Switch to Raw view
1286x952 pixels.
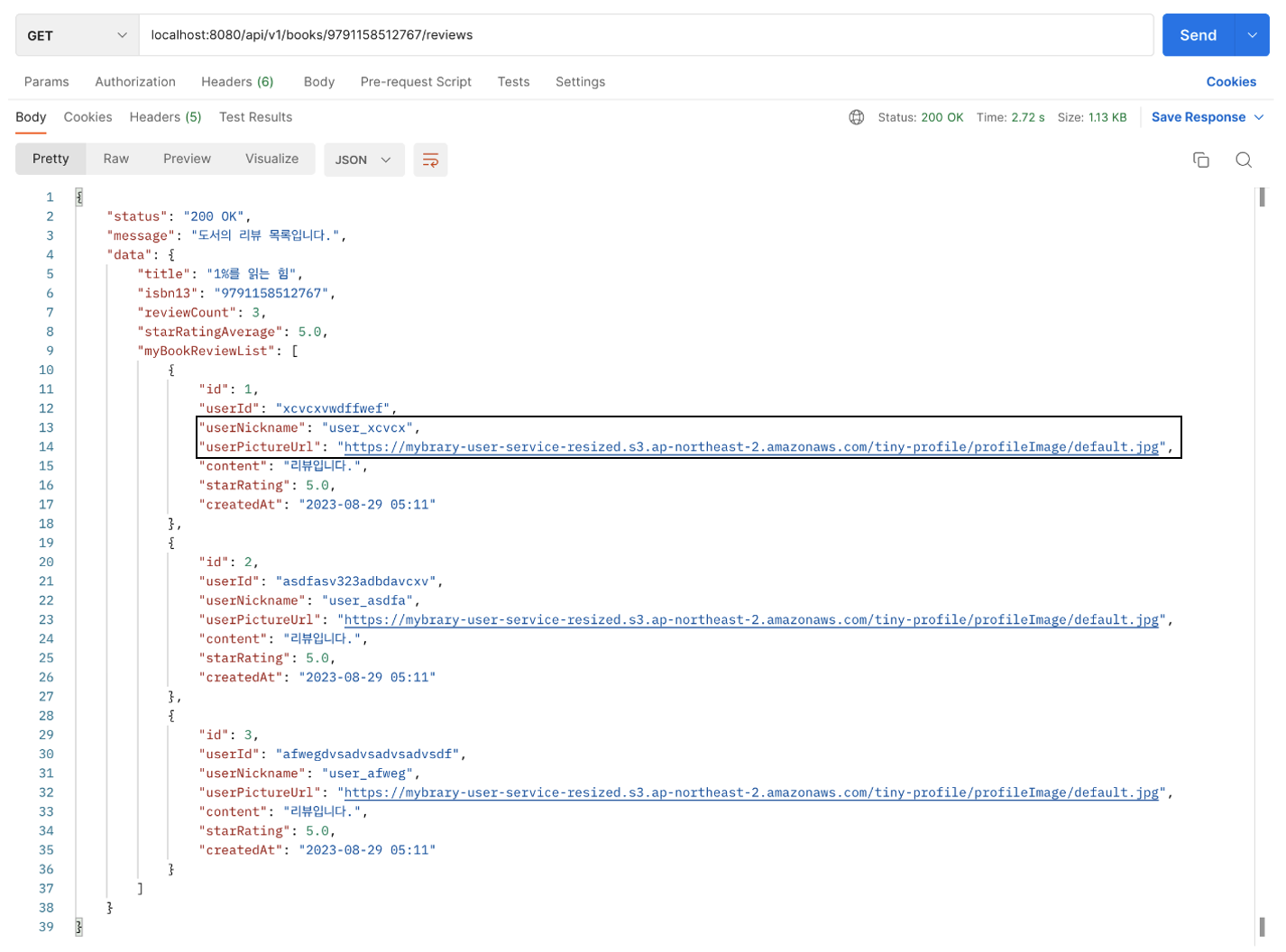point(115,159)
